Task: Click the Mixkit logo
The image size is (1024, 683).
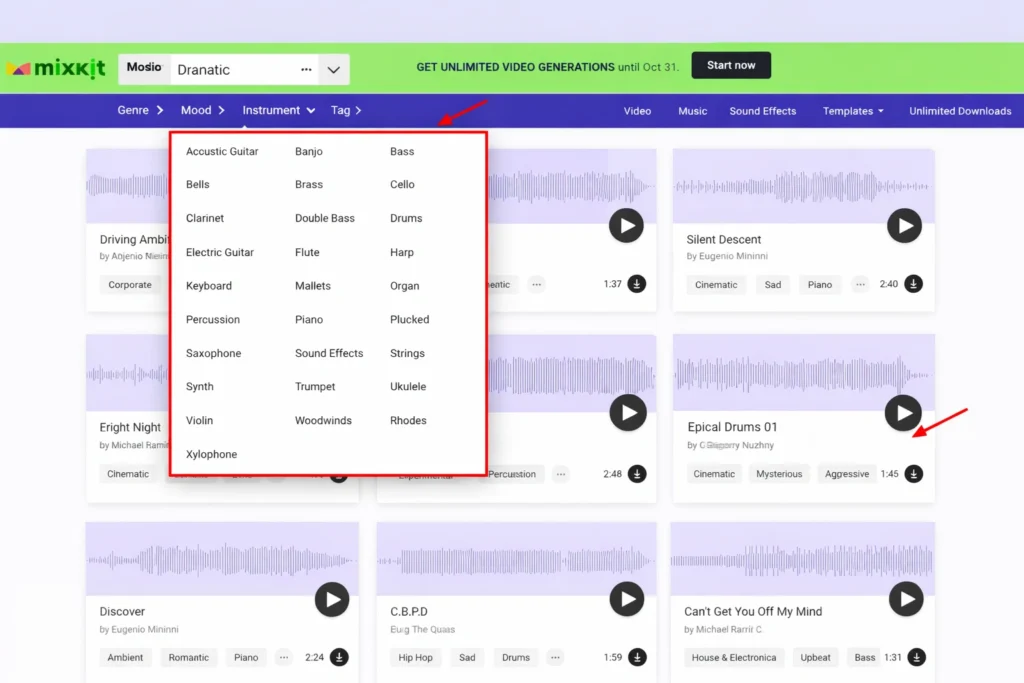Action: pos(56,69)
